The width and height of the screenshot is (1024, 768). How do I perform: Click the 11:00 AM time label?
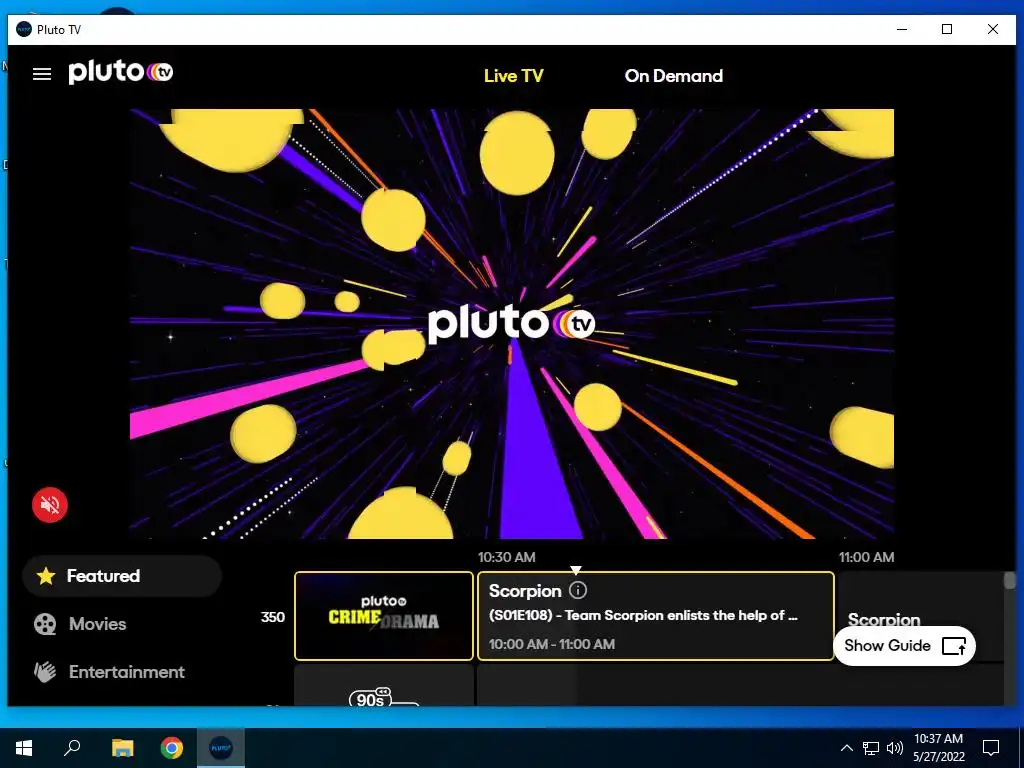click(867, 557)
